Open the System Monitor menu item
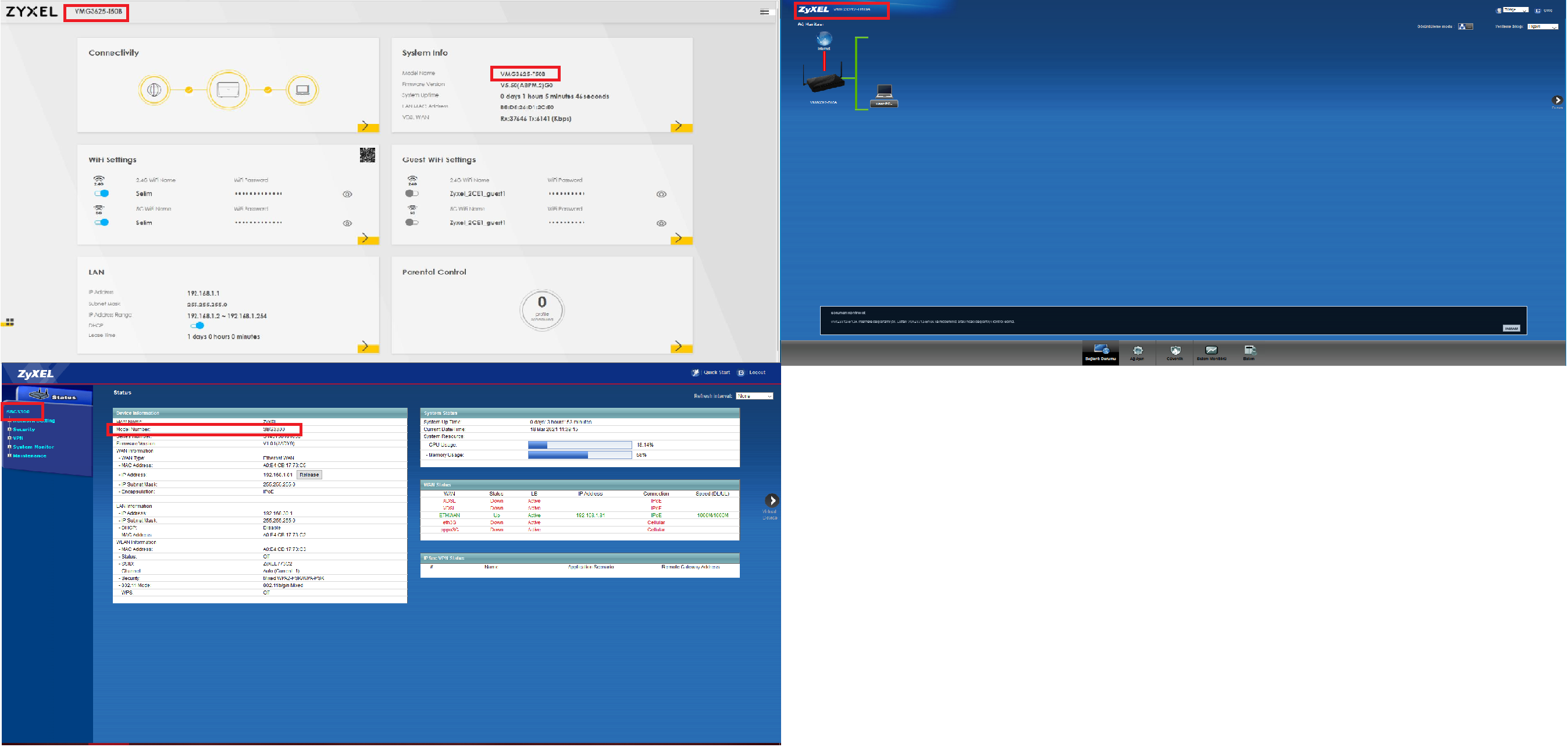 click(34, 447)
